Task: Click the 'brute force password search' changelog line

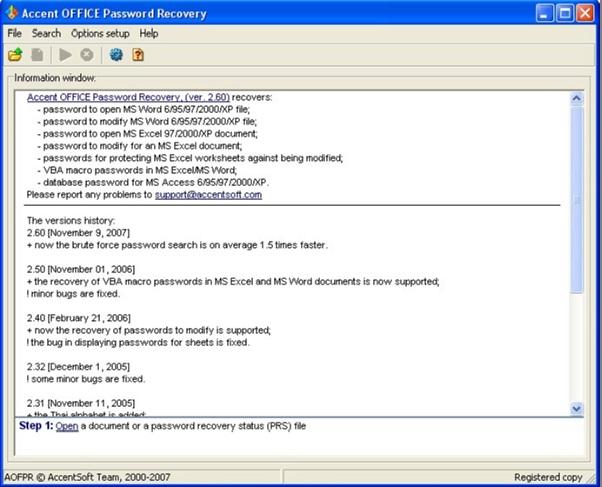Action: [x=177, y=245]
